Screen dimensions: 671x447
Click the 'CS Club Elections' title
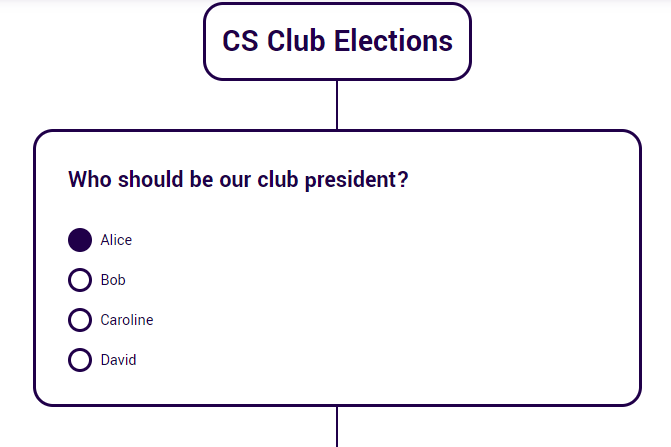[x=337, y=42]
